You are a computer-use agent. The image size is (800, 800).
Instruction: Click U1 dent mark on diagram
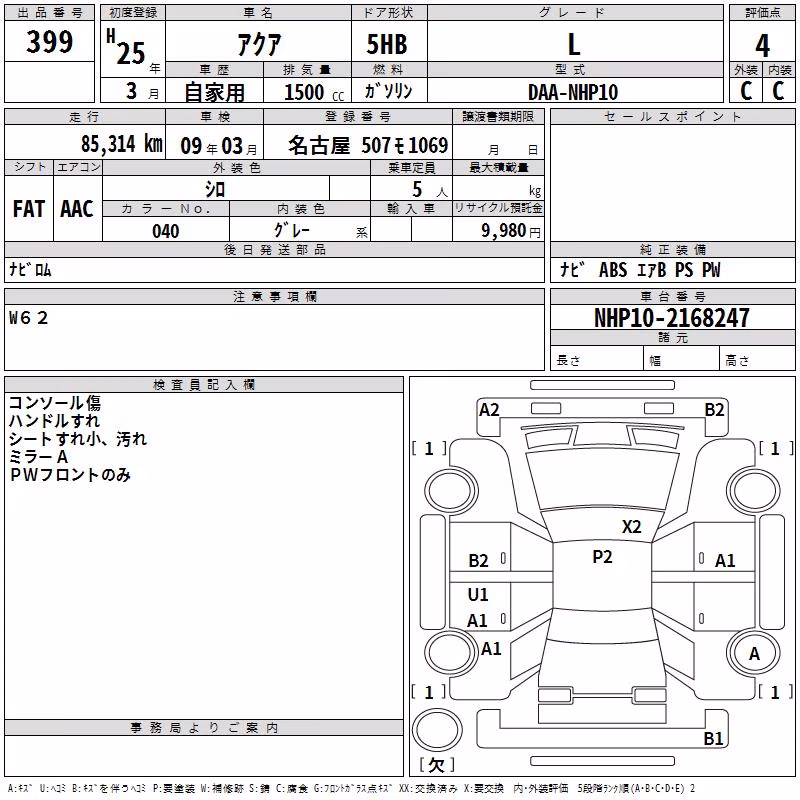tap(478, 594)
